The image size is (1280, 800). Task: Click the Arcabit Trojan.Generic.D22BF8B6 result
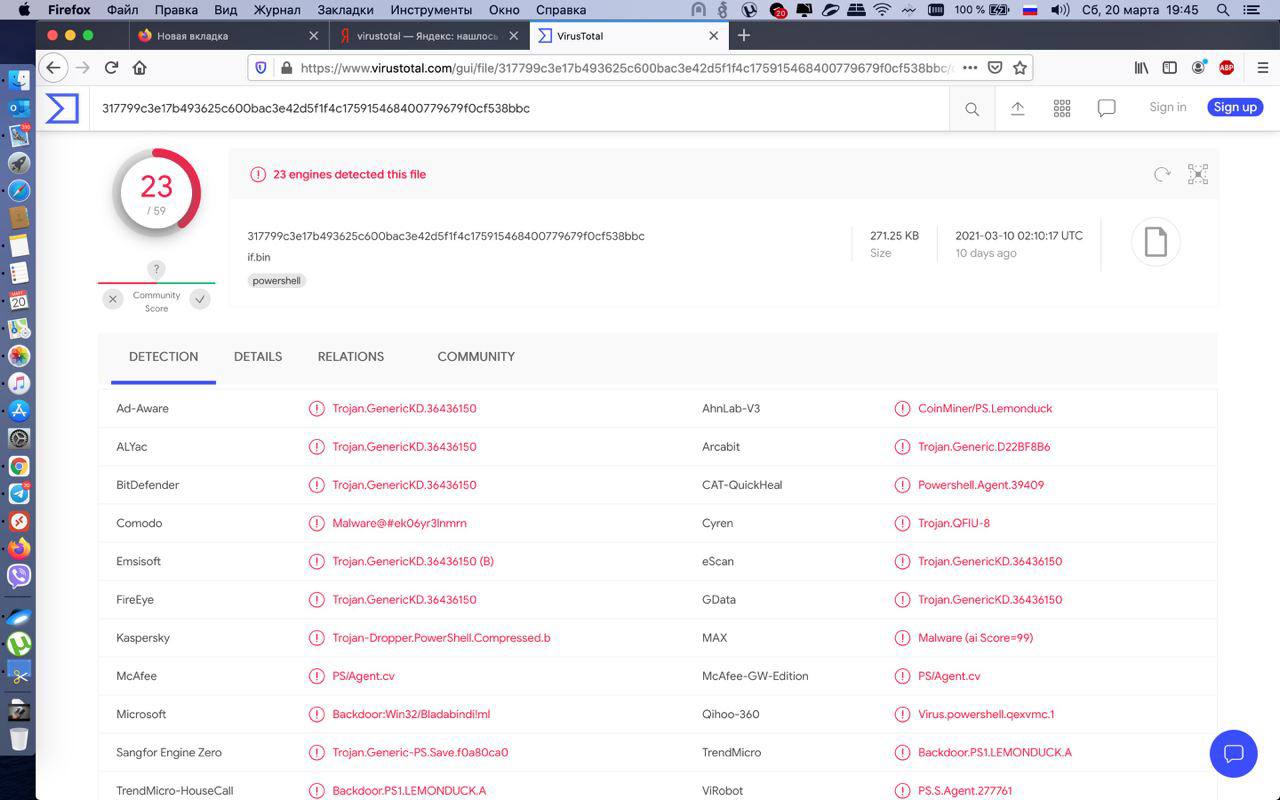coord(984,447)
